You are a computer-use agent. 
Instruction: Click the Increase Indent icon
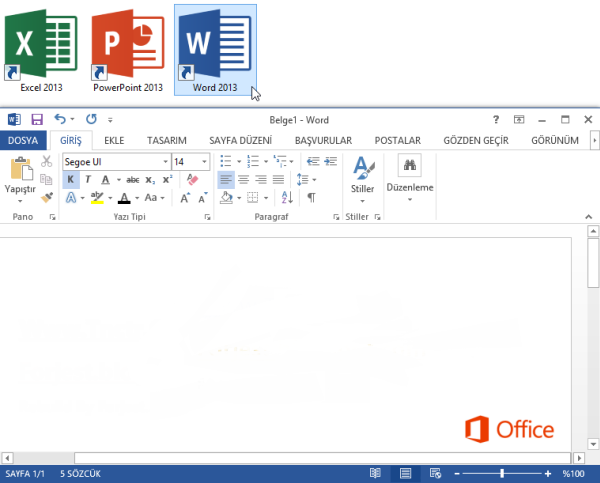pos(331,161)
